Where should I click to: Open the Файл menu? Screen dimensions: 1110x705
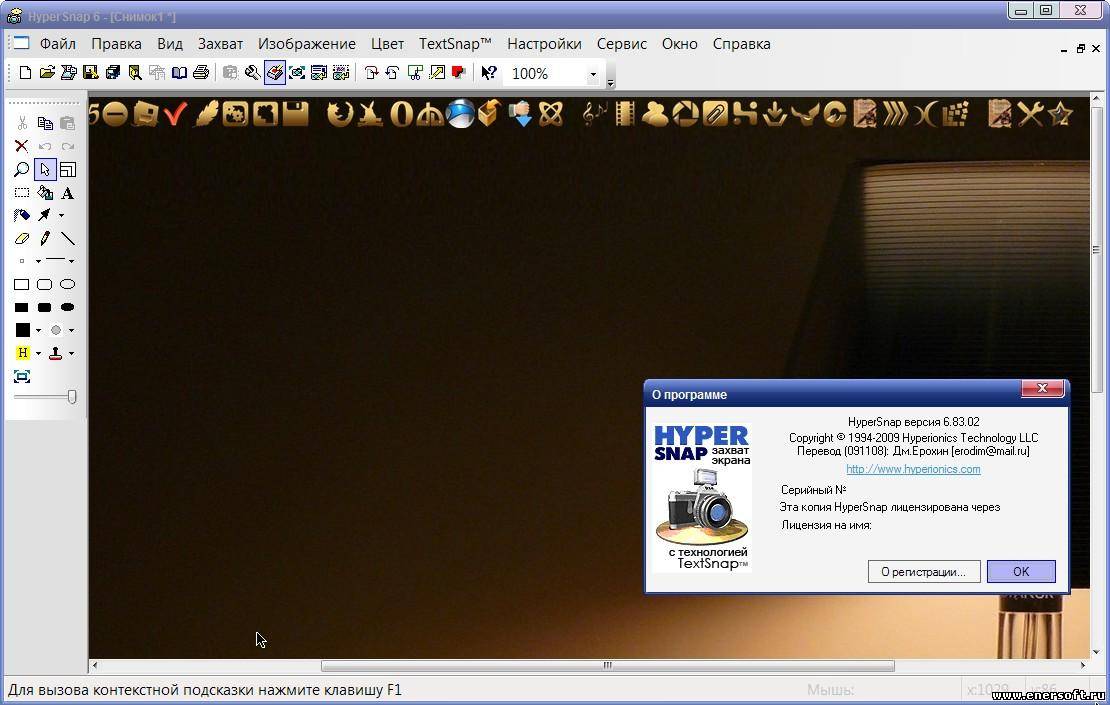pyautogui.click(x=58, y=44)
